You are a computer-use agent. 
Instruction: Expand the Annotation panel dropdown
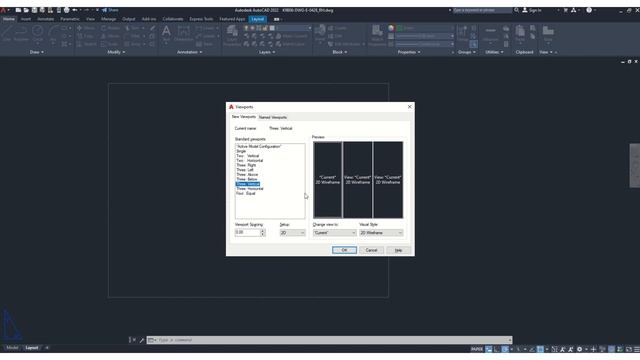pyautogui.click(x=189, y=52)
